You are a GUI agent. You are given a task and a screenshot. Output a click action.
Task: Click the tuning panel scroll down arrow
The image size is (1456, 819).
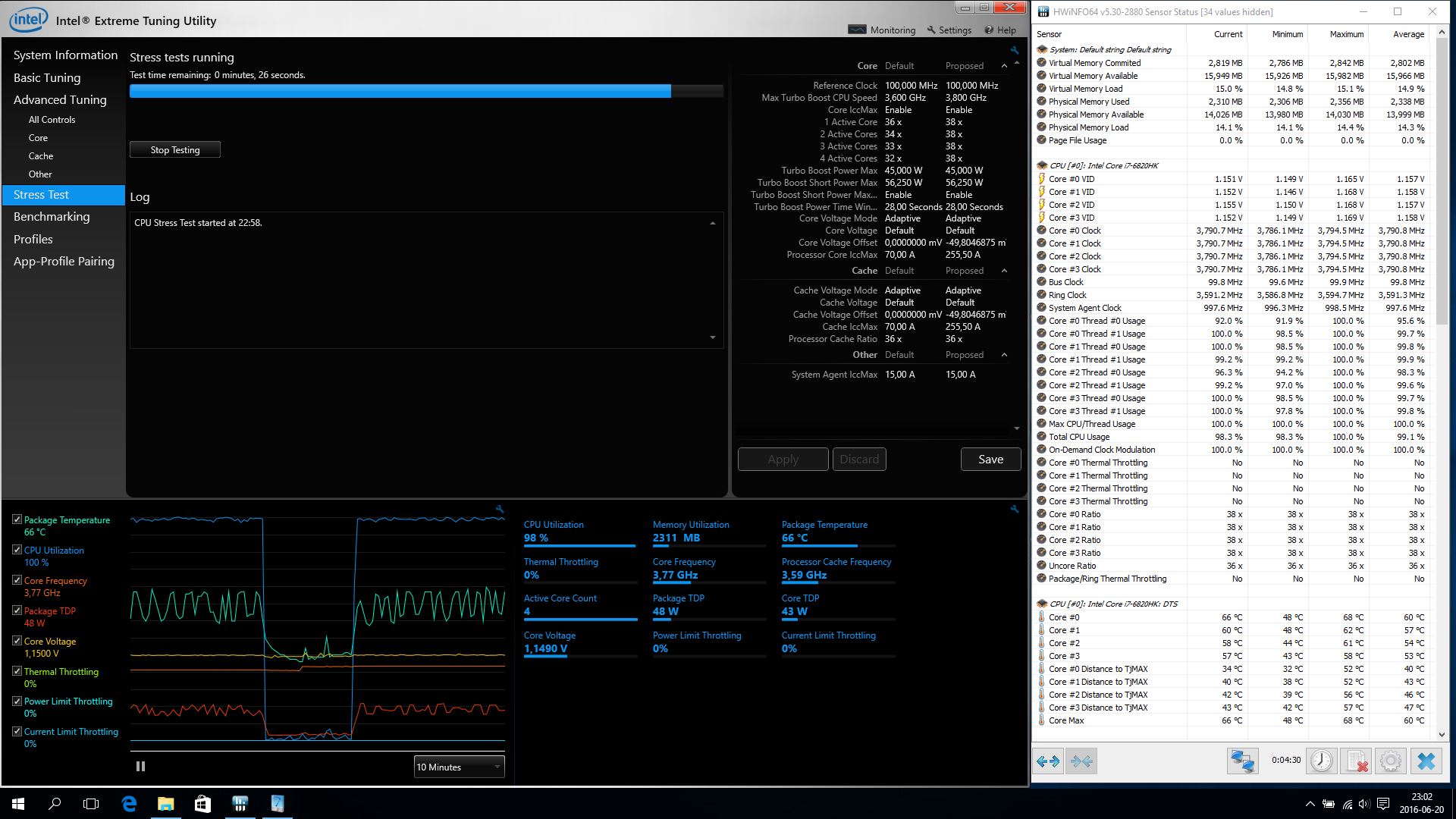point(1017,428)
